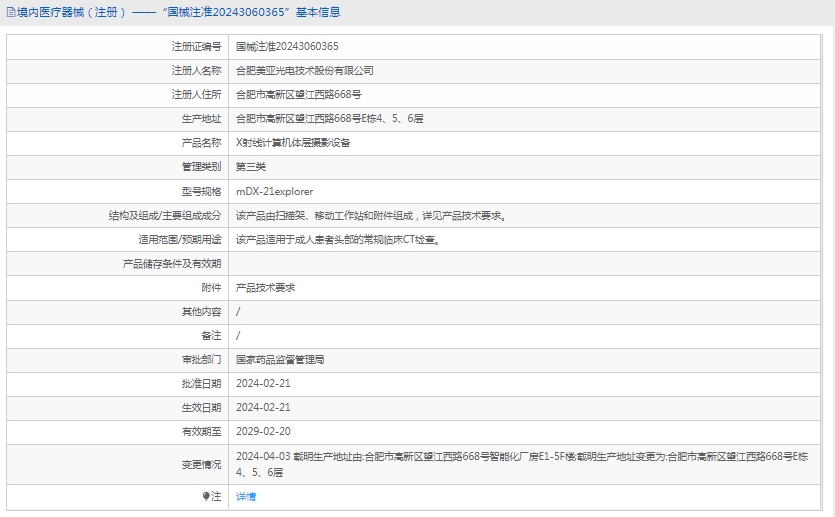Click the 第三类 management category value

coord(250,167)
